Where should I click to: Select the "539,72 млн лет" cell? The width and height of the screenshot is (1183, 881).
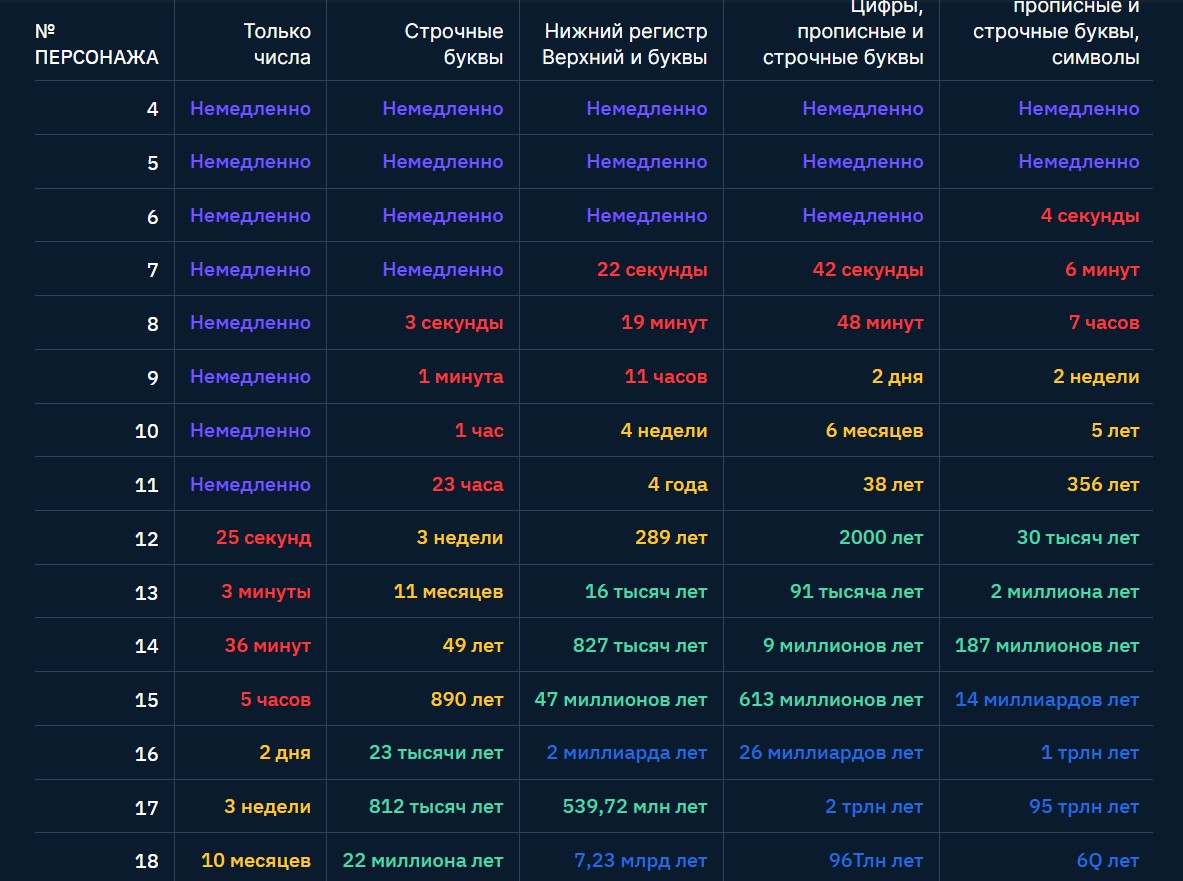(x=636, y=807)
